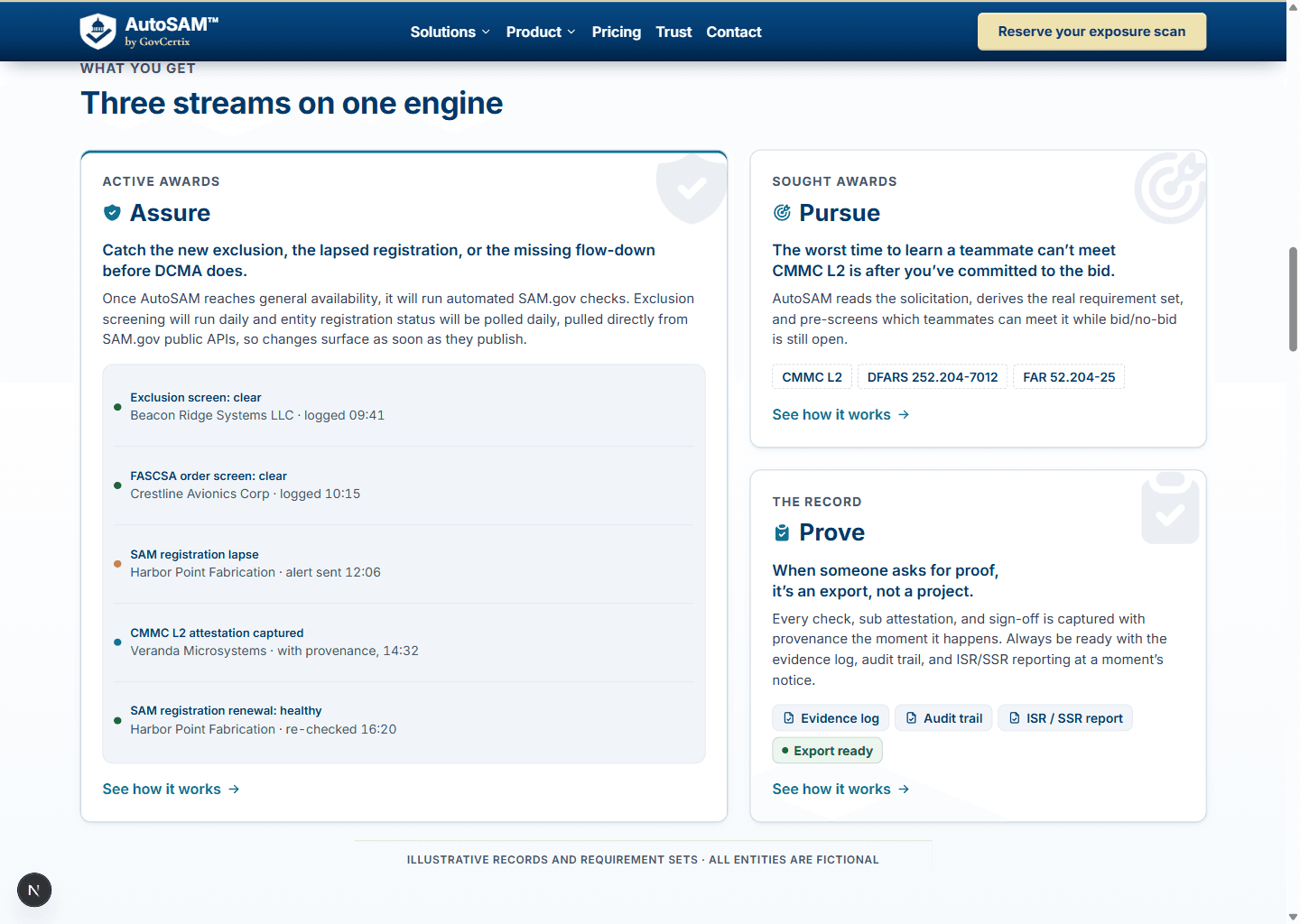Click the scrollbar down arrow

[x=1293, y=917]
